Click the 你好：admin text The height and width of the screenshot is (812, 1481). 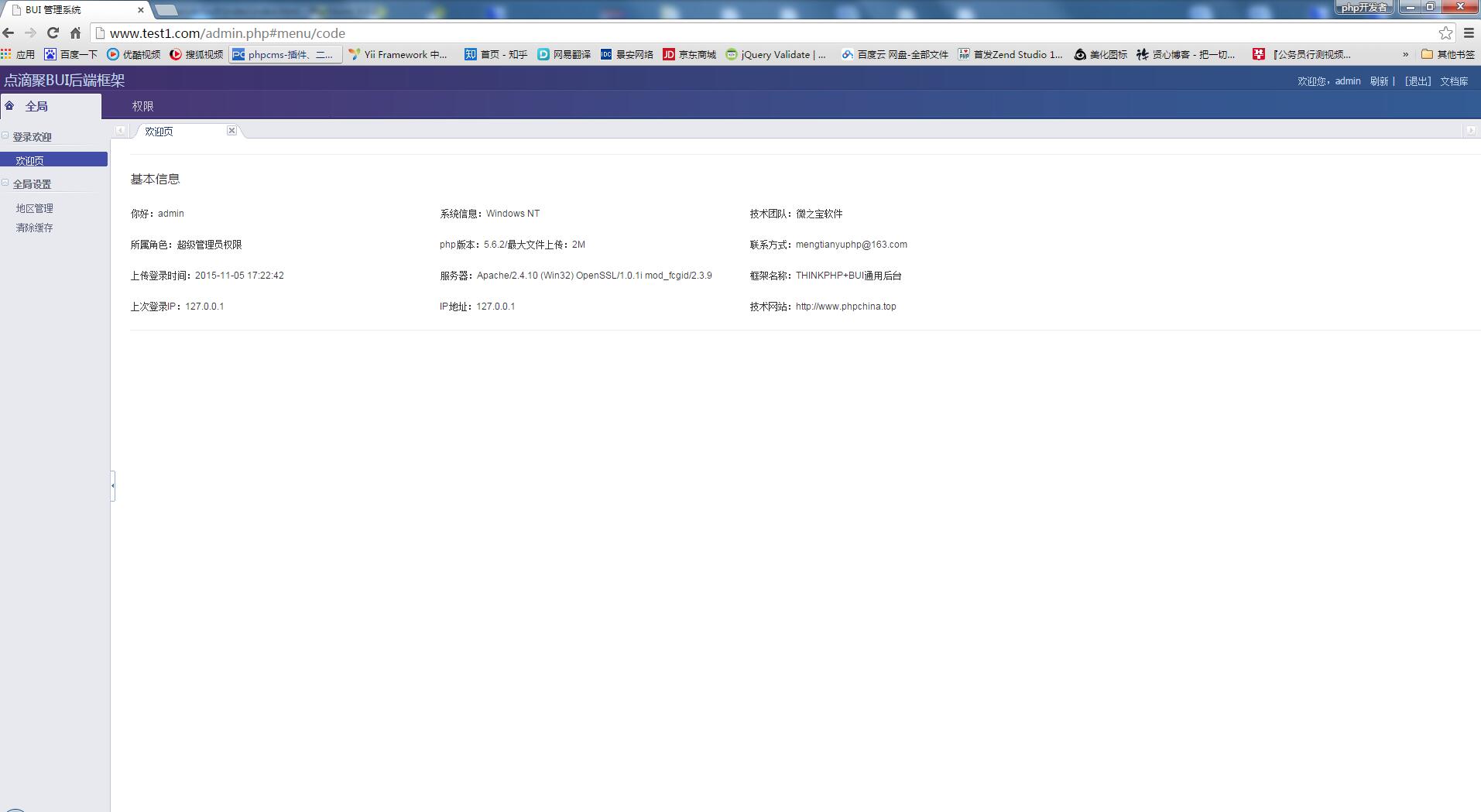click(x=157, y=214)
